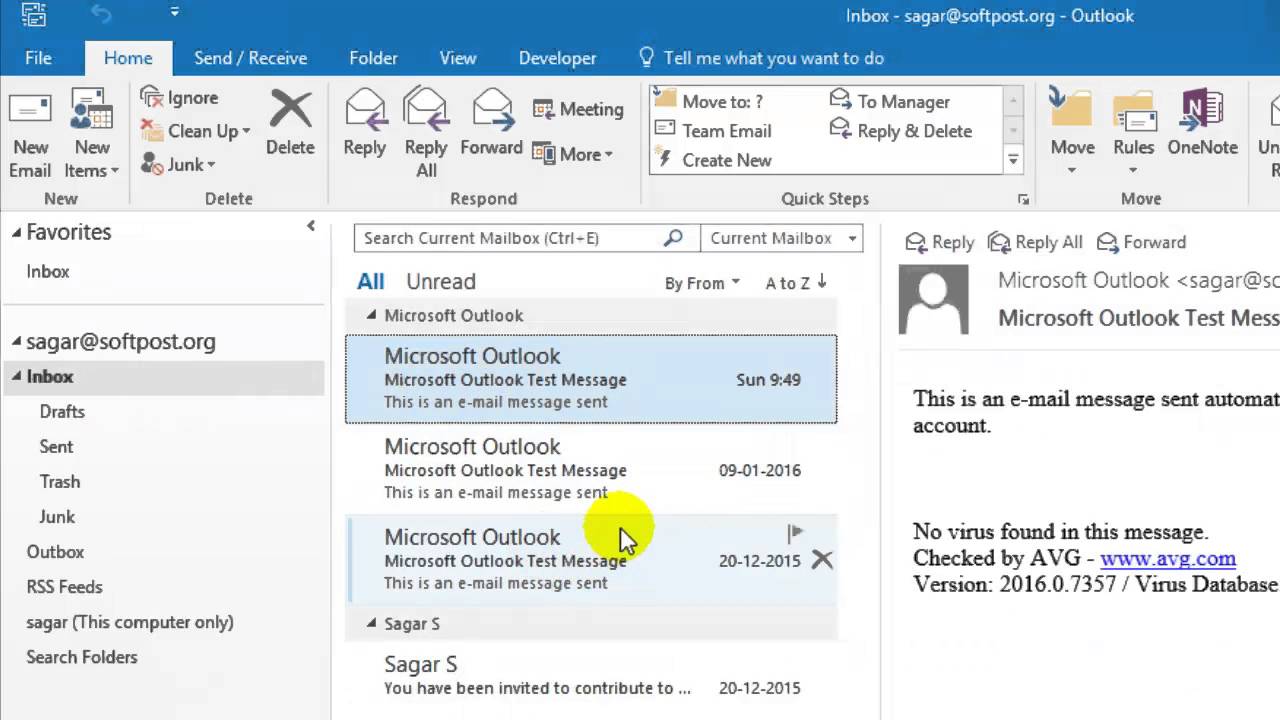Open Search Folders
1280x720 pixels.
(x=82, y=657)
